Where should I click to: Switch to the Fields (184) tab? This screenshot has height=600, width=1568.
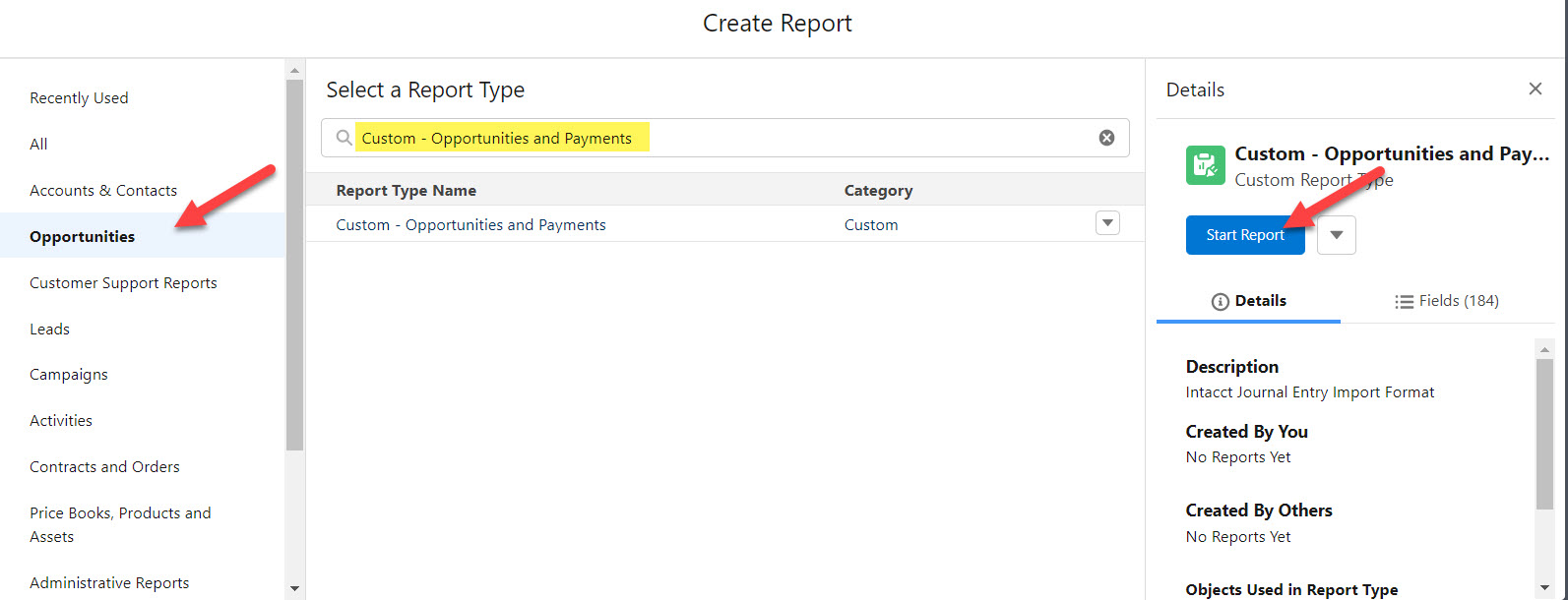pyautogui.click(x=1446, y=301)
